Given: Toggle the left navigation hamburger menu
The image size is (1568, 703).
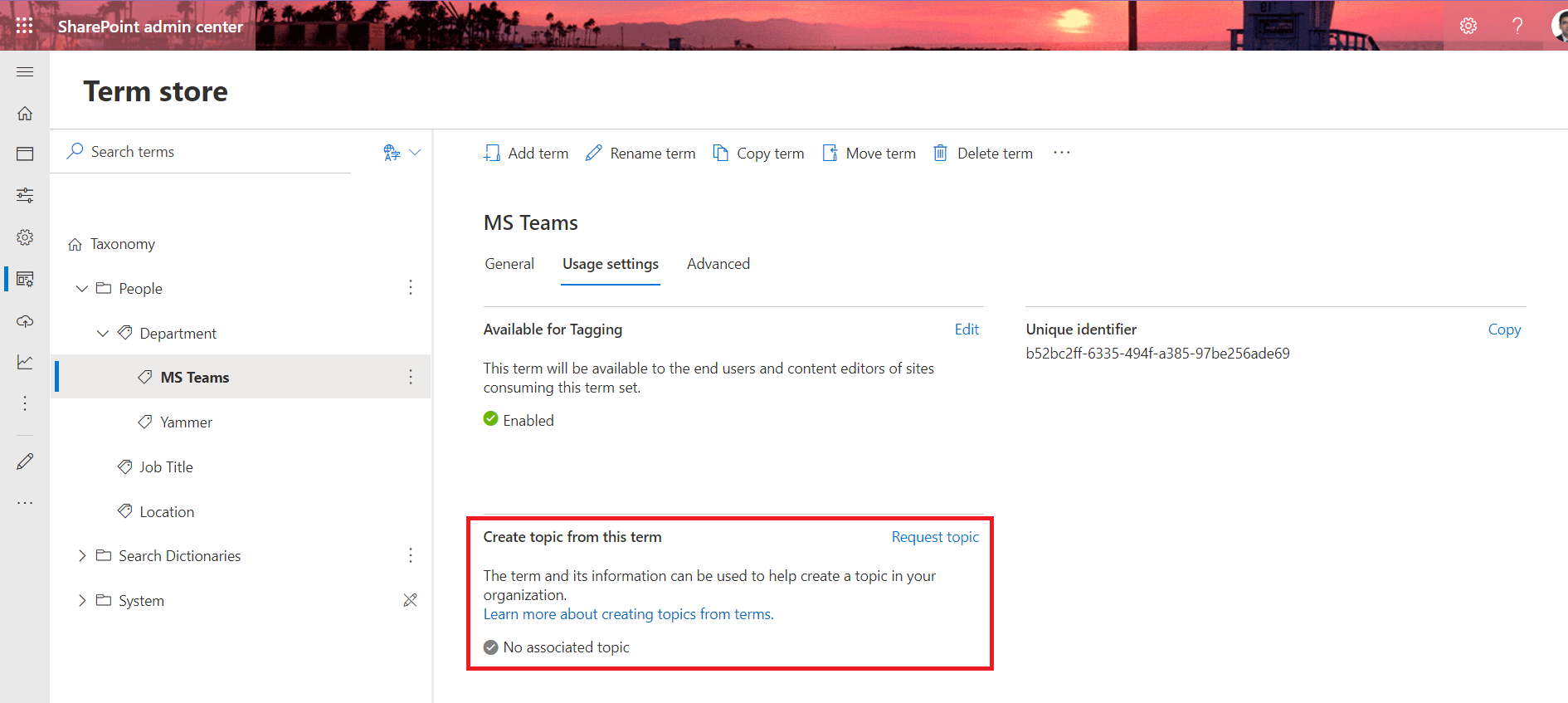Looking at the screenshot, I should (x=25, y=72).
